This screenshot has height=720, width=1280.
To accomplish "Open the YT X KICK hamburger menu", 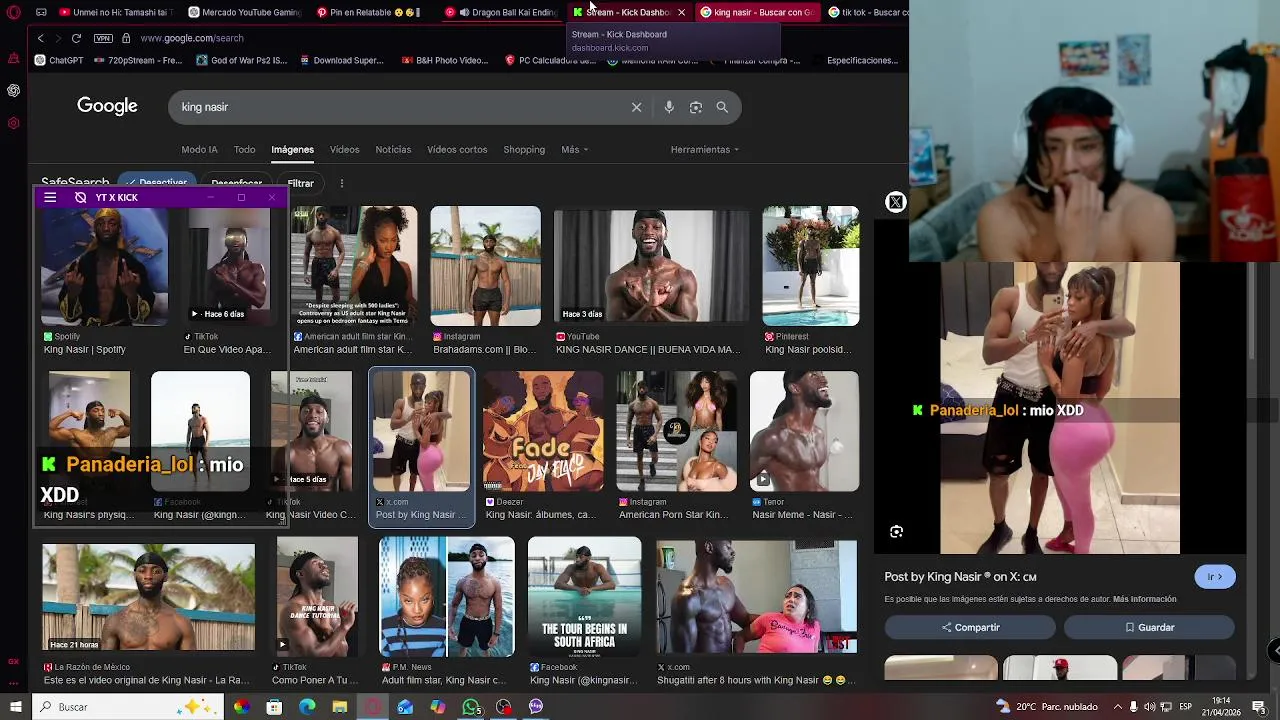I will (x=50, y=197).
